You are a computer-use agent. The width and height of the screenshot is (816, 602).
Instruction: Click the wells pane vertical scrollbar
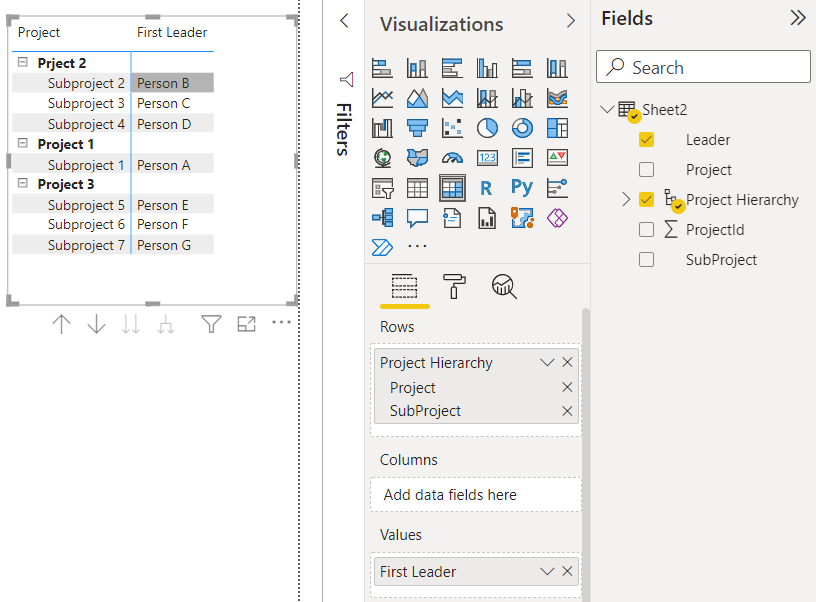585,455
